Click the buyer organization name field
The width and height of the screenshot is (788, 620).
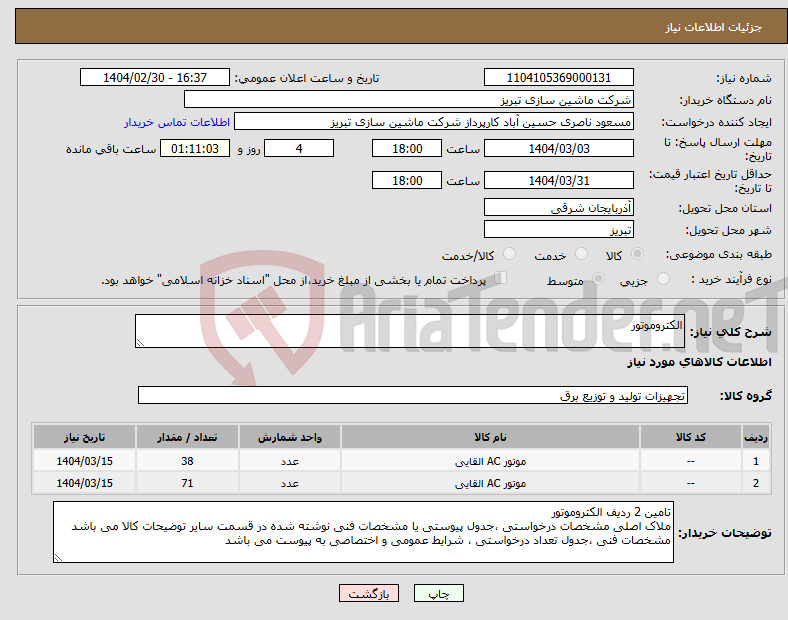[409, 99]
